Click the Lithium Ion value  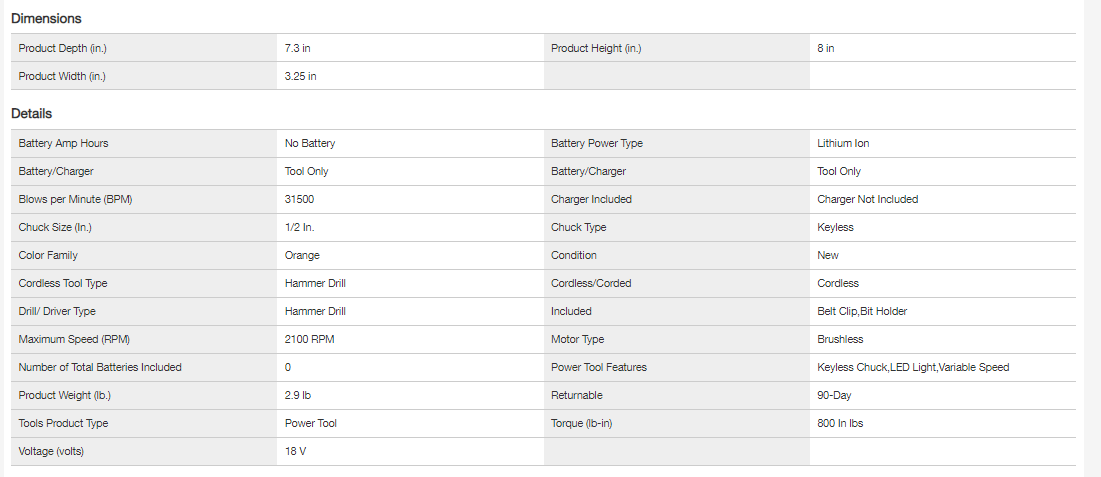tap(843, 143)
